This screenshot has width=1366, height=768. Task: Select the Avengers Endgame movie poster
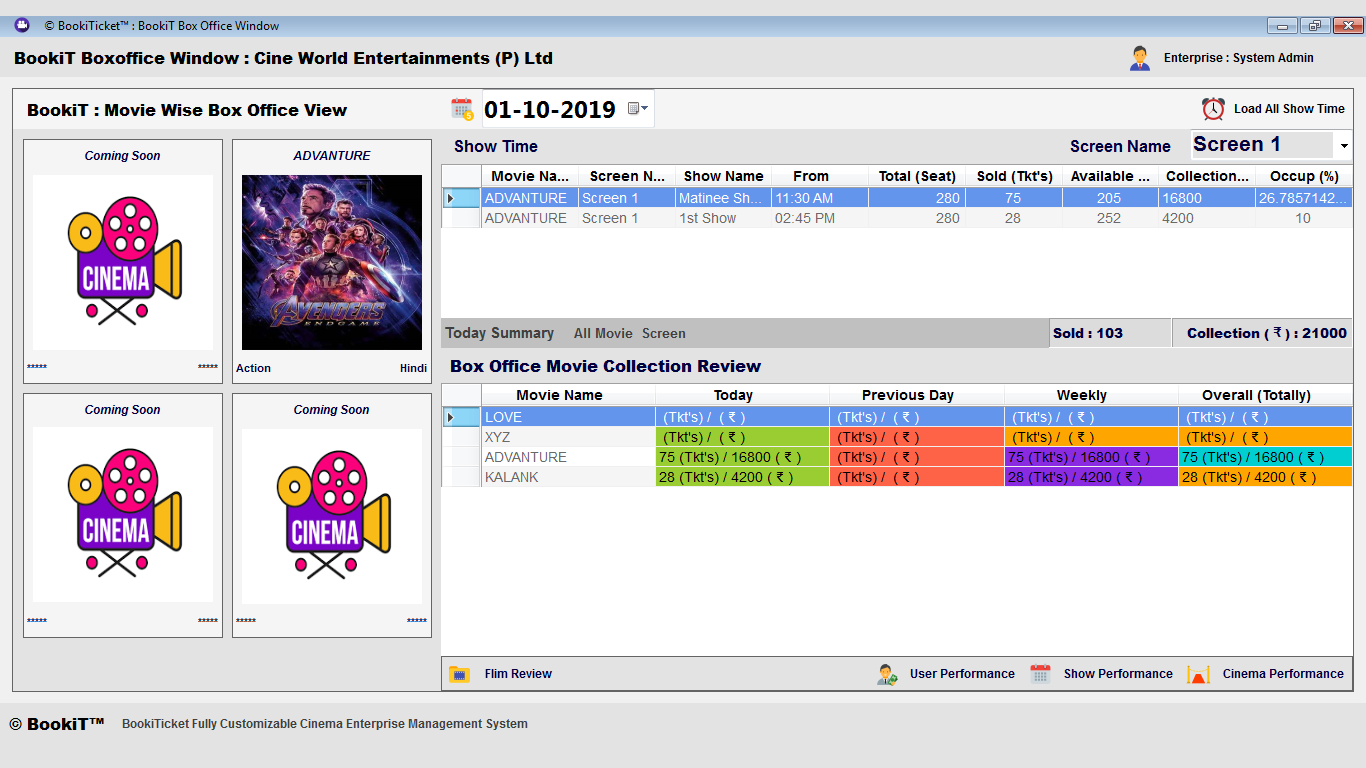(x=331, y=262)
